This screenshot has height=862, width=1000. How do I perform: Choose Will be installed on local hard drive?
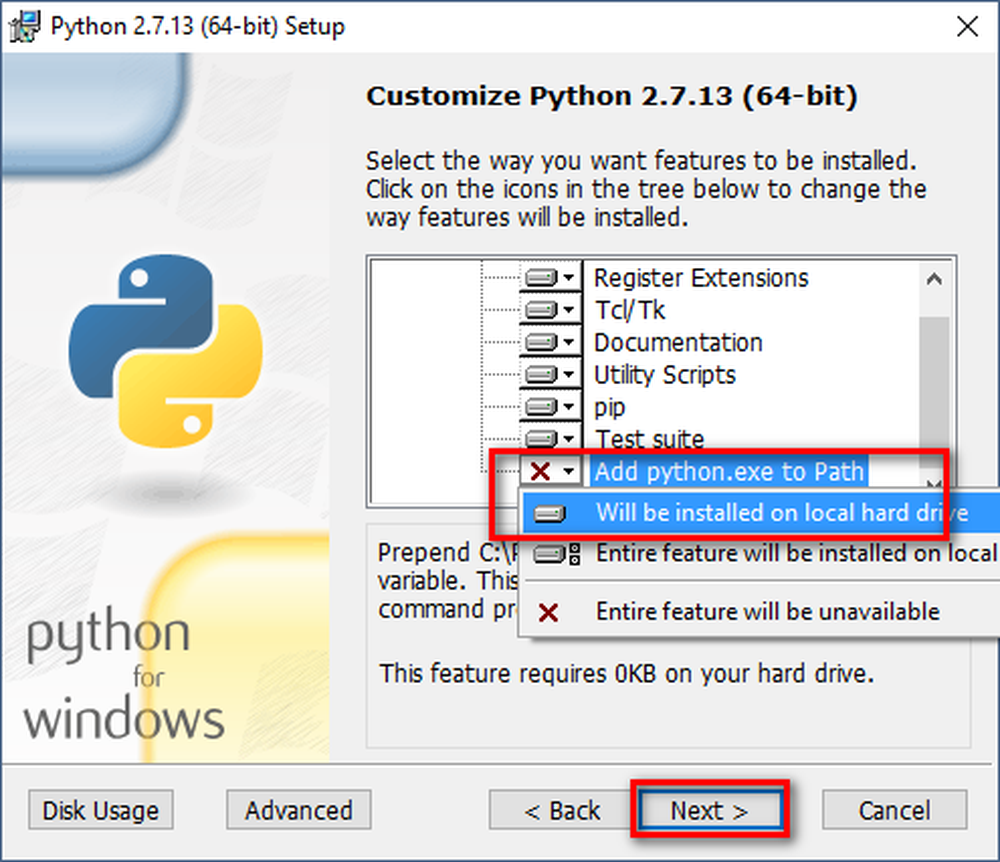coord(761,513)
